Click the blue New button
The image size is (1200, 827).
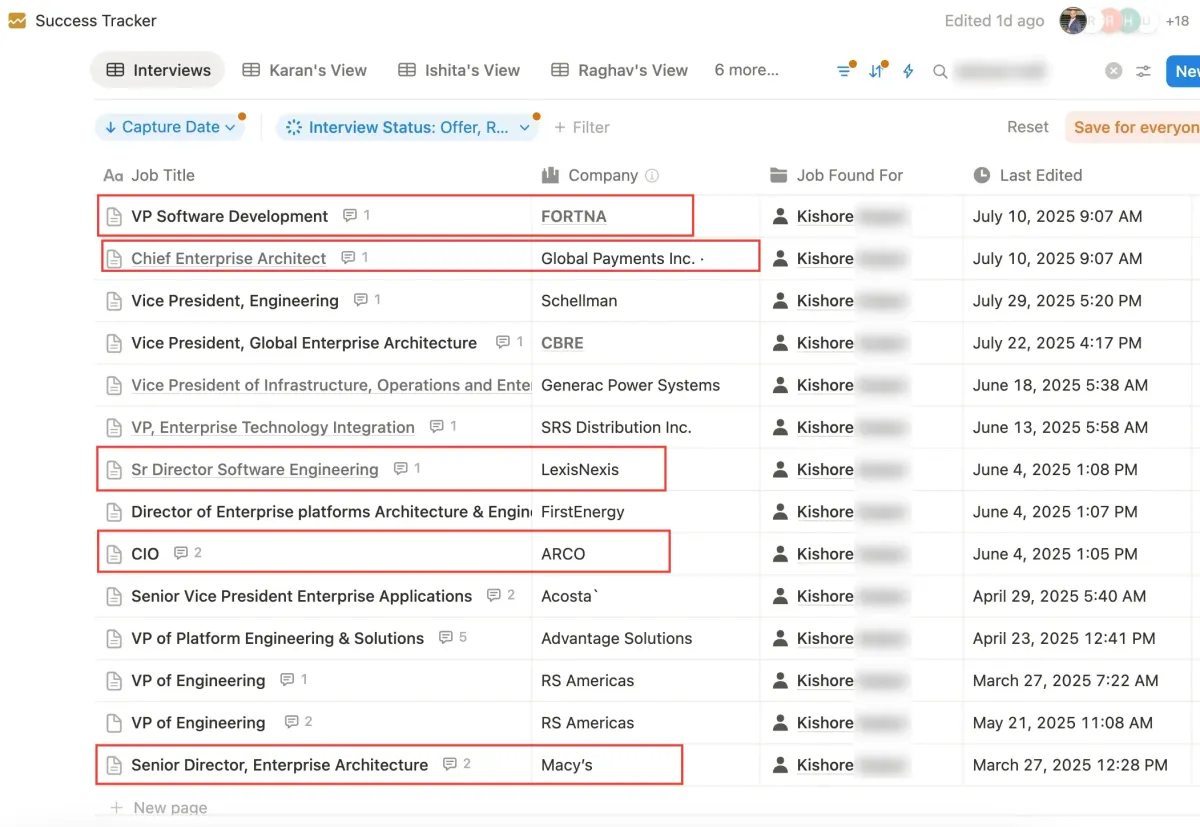pyautogui.click(x=1185, y=71)
